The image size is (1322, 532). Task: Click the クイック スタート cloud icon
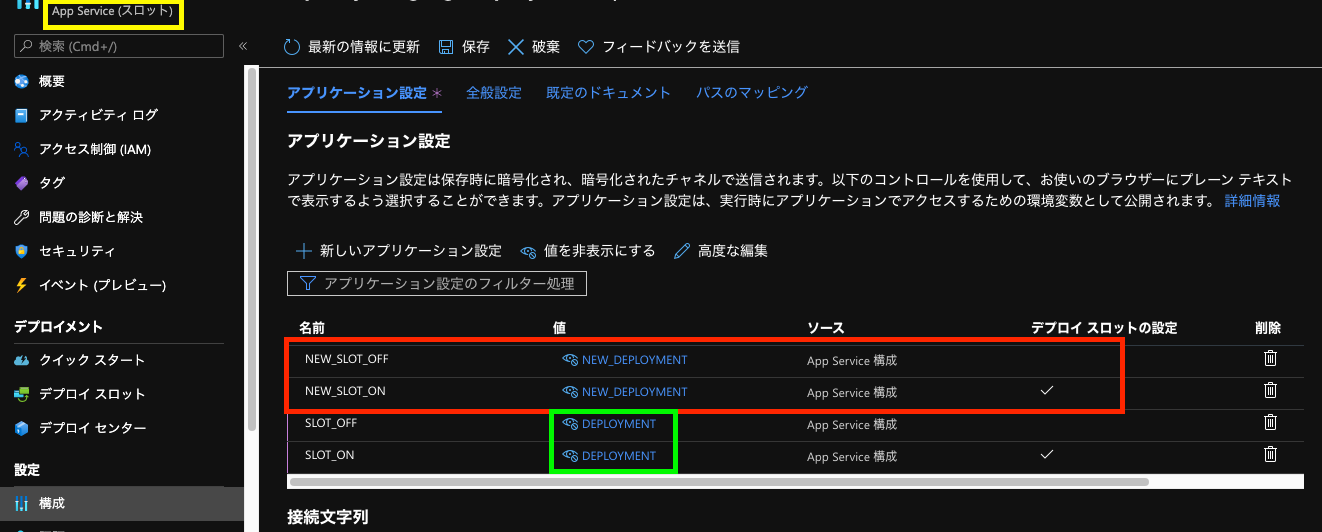point(21,360)
